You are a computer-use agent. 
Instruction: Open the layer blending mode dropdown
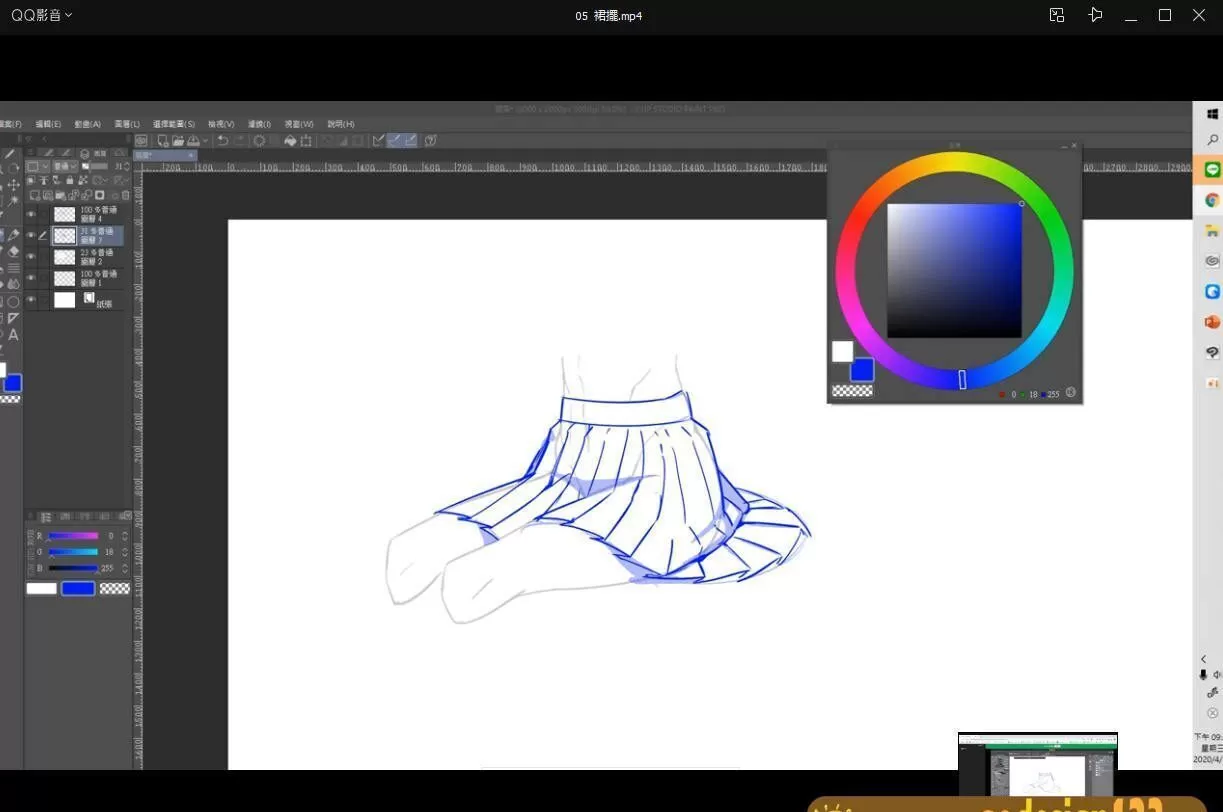66,166
